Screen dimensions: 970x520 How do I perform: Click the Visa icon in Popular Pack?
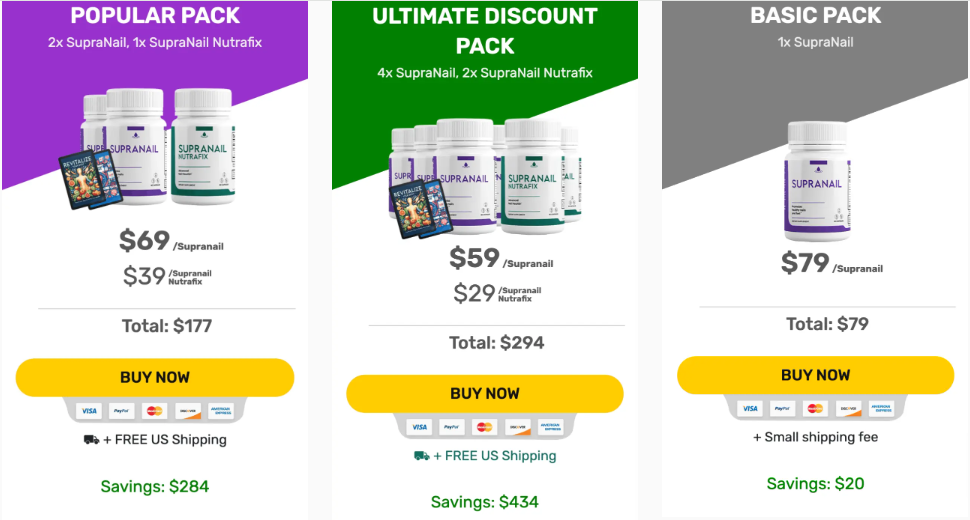[90, 411]
